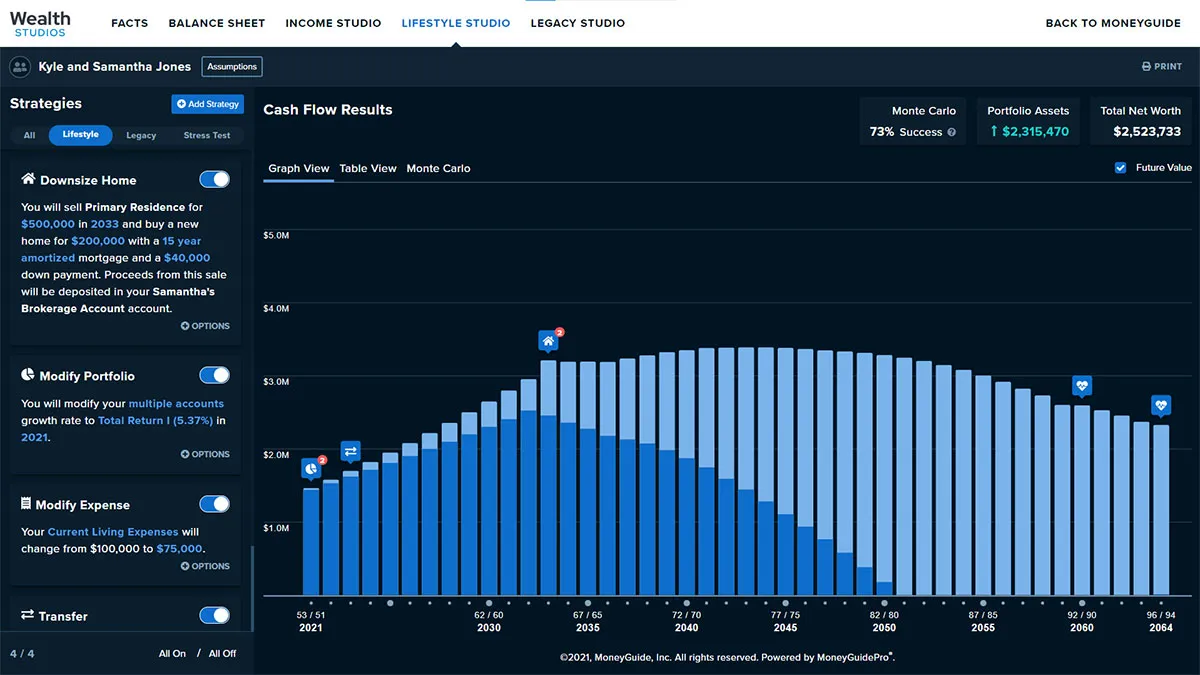Click the client profile avatar icon
1200x675 pixels.
pos(19,67)
